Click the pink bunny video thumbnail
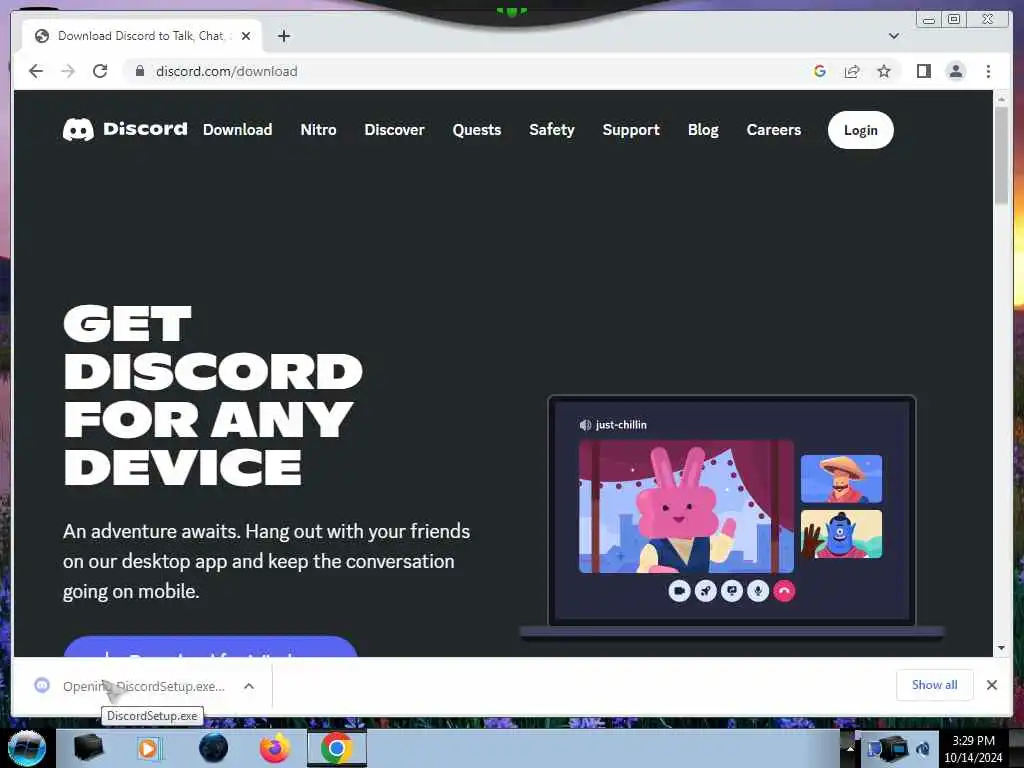Viewport: 1024px width, 768px height. (x=686, y=507)
